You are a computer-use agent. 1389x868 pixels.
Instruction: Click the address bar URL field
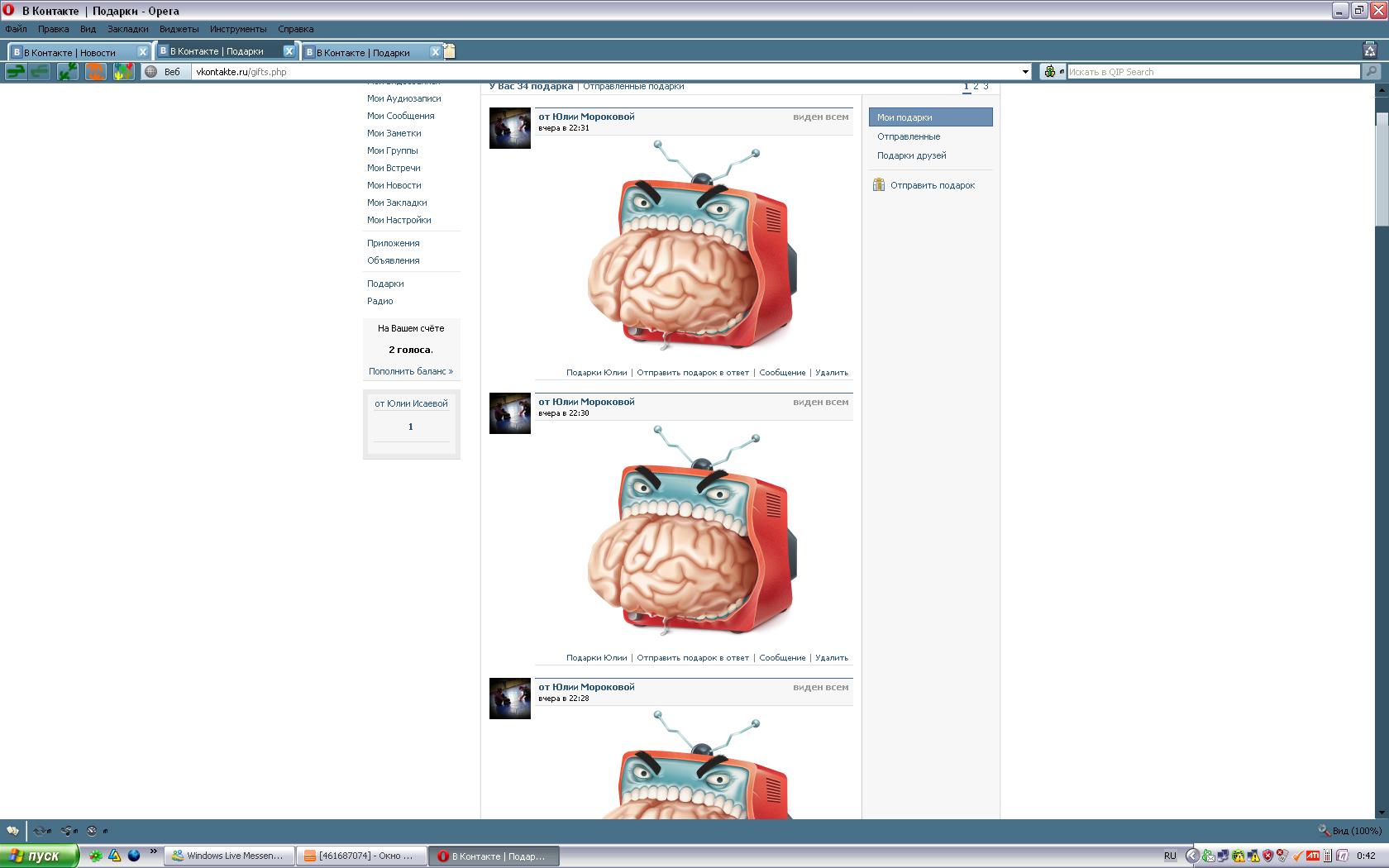[607, 72]
